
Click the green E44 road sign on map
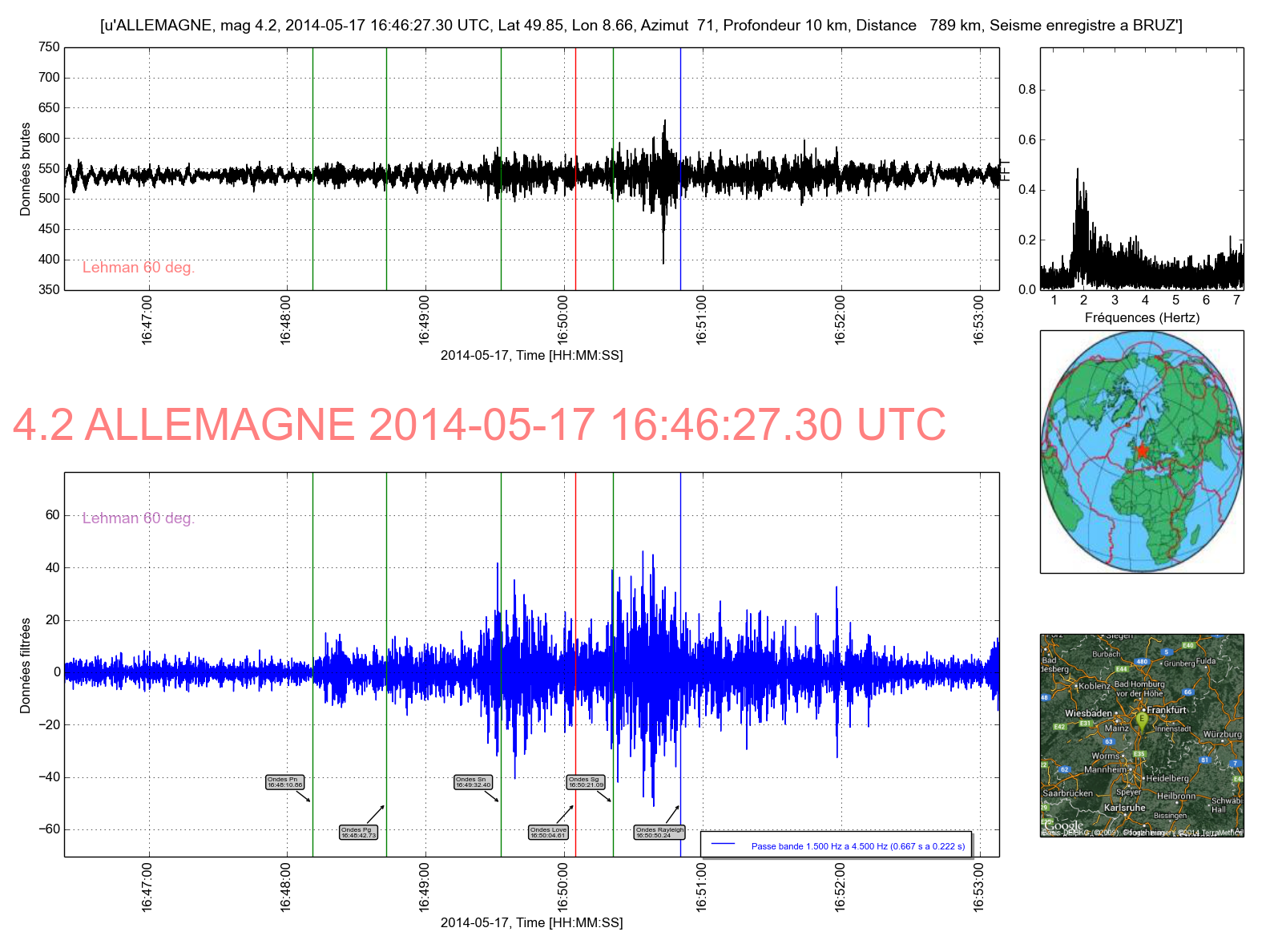coord(1121,669)
